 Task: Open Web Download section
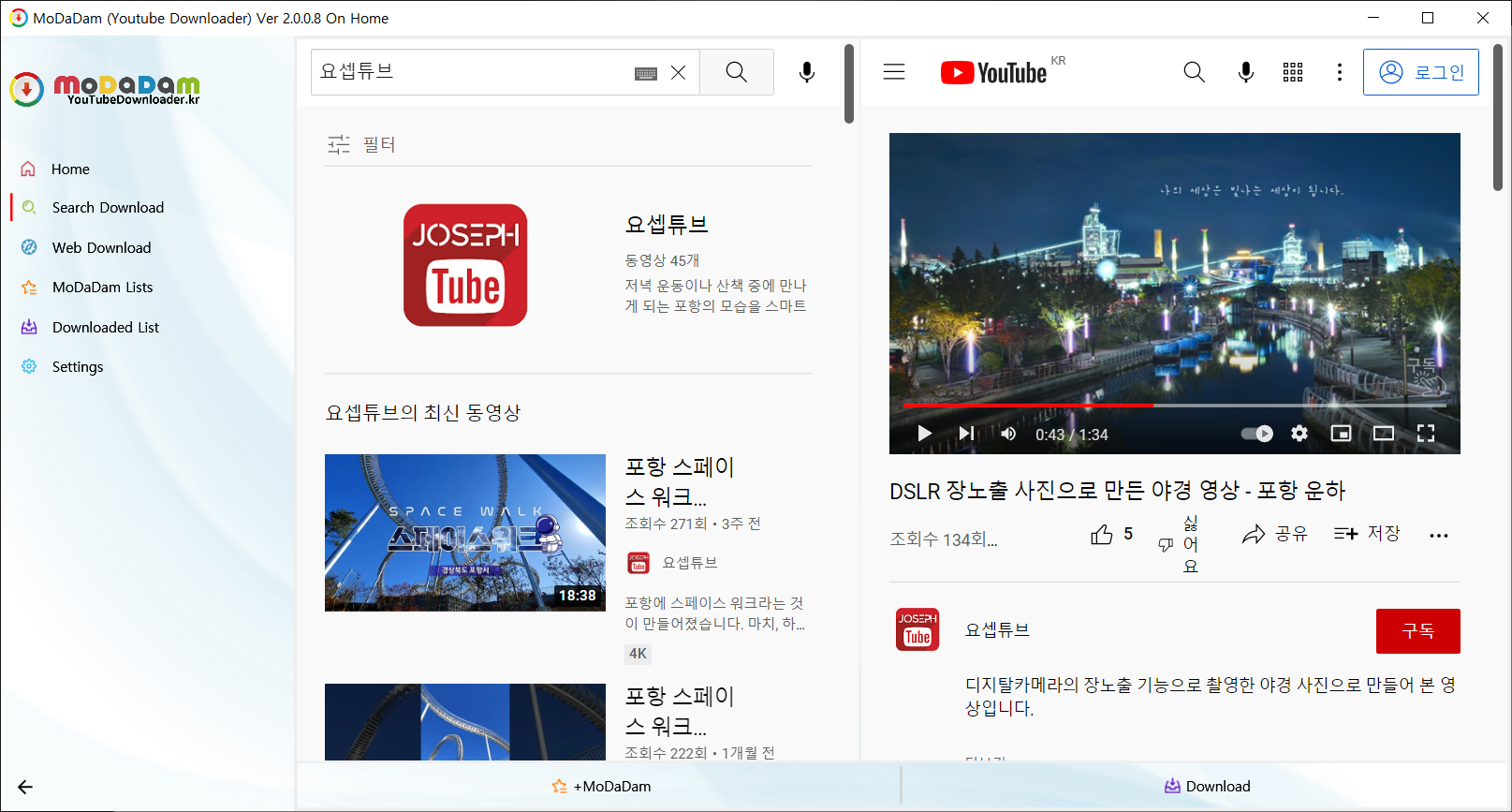(x=101, y=248)
